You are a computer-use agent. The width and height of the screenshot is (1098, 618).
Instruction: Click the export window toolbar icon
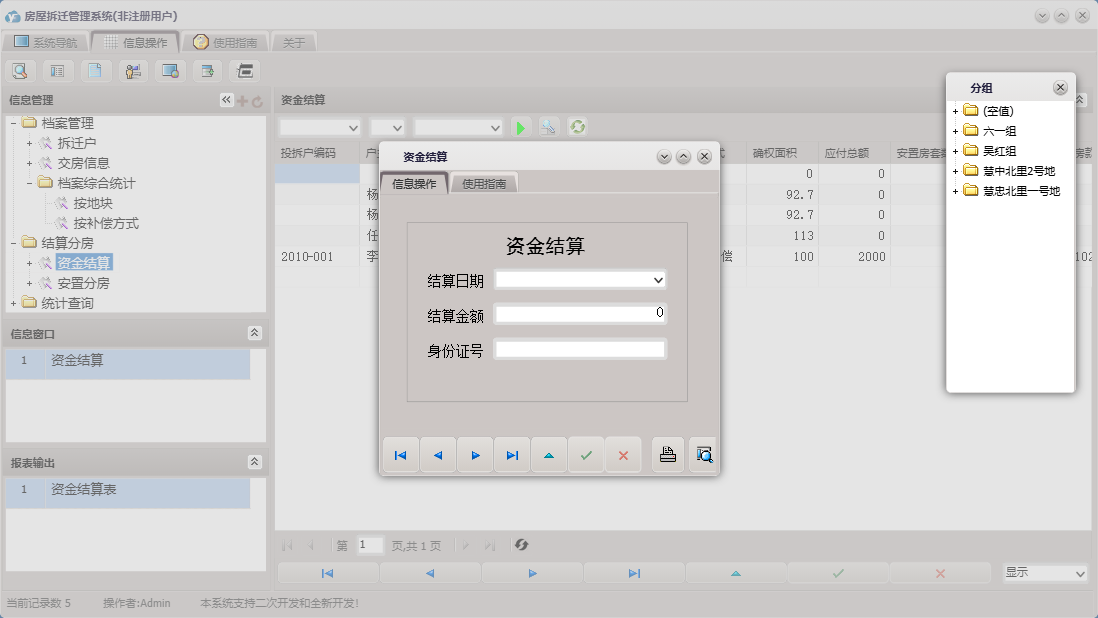tap(207, 71)
